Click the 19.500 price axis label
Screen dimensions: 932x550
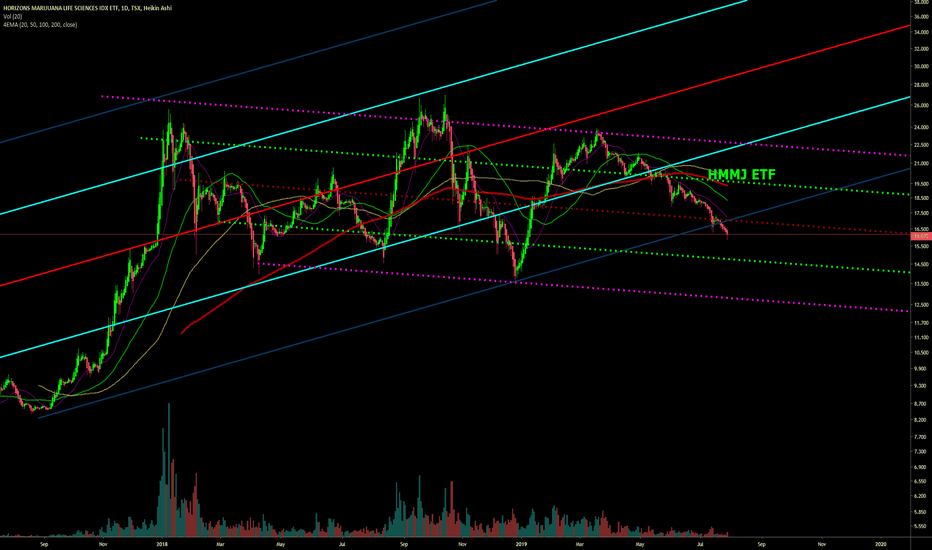coord(921,184)
